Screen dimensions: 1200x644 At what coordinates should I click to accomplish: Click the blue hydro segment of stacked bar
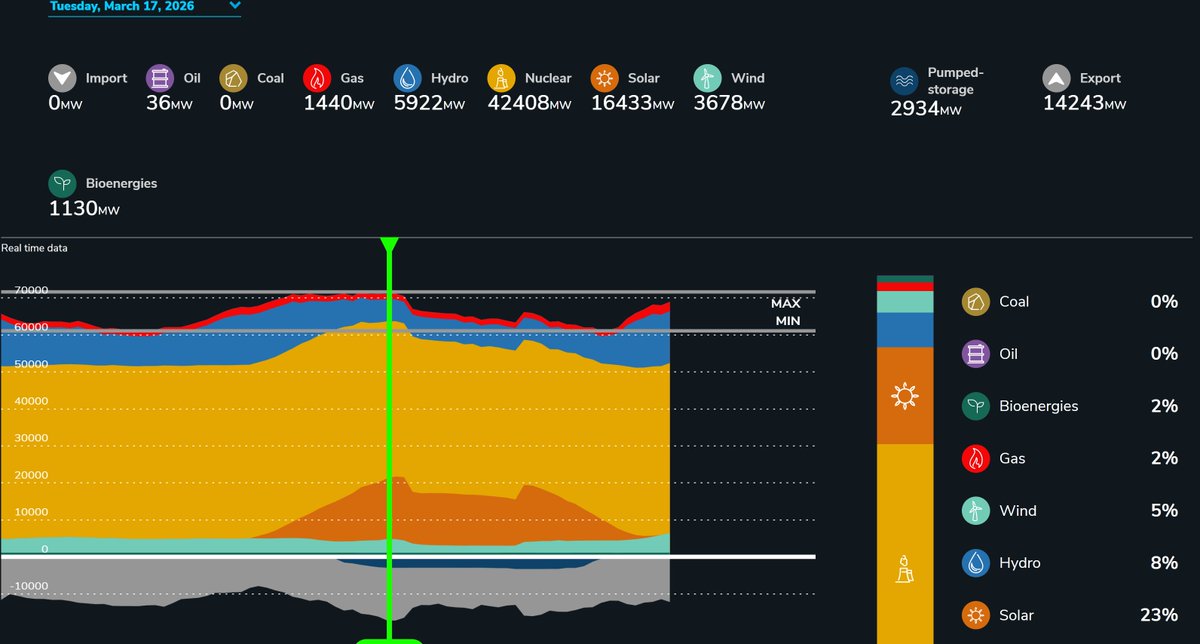coord(905,330)
